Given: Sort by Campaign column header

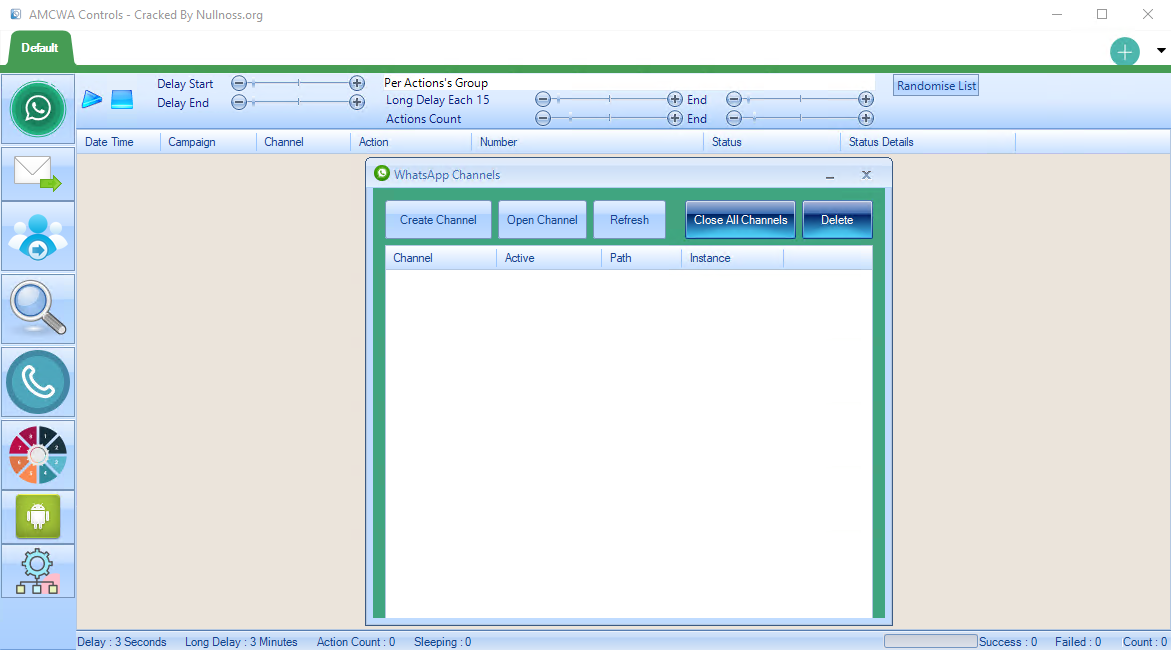Looking at the screenshot, I should [x=208, y=142].
